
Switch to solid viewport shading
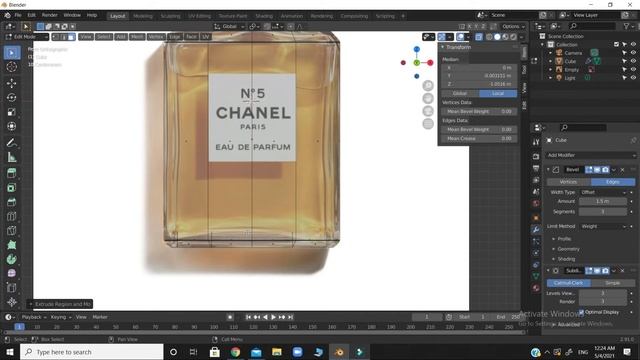[497, 37]
